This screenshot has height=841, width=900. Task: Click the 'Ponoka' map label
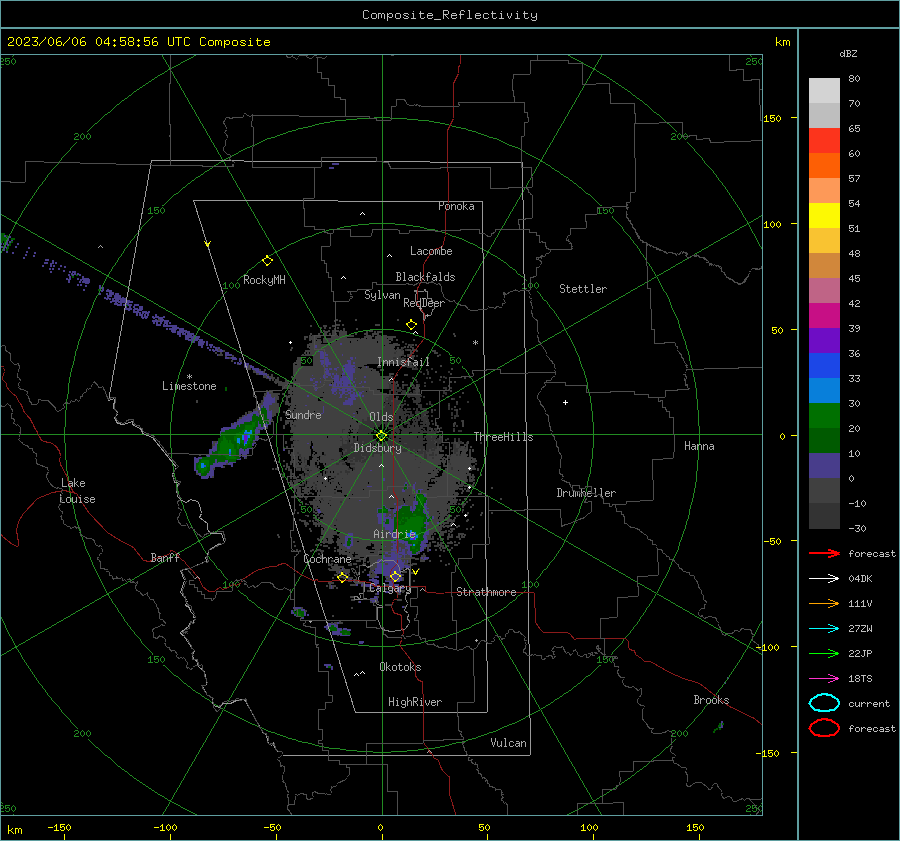click(456, 206)
